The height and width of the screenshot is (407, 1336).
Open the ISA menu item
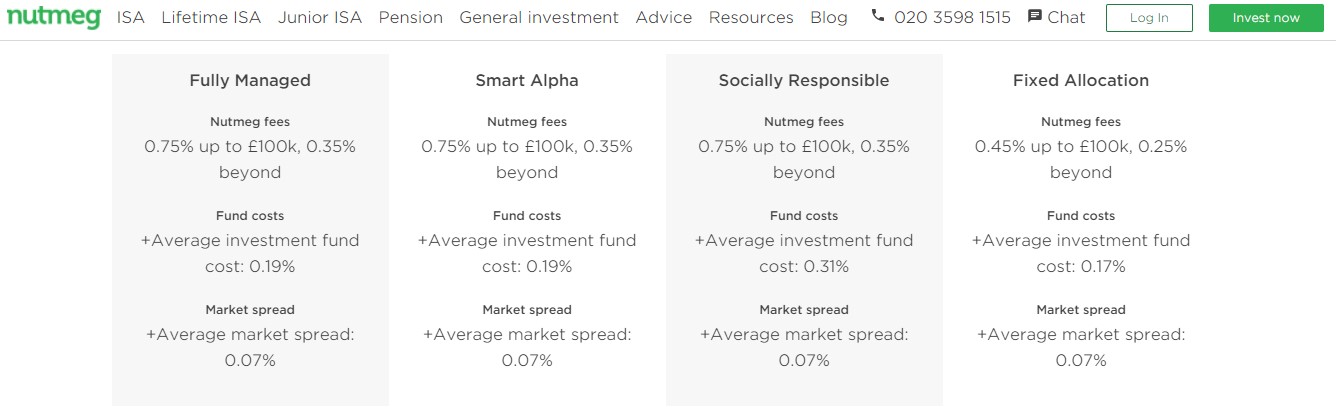[131, 17]
